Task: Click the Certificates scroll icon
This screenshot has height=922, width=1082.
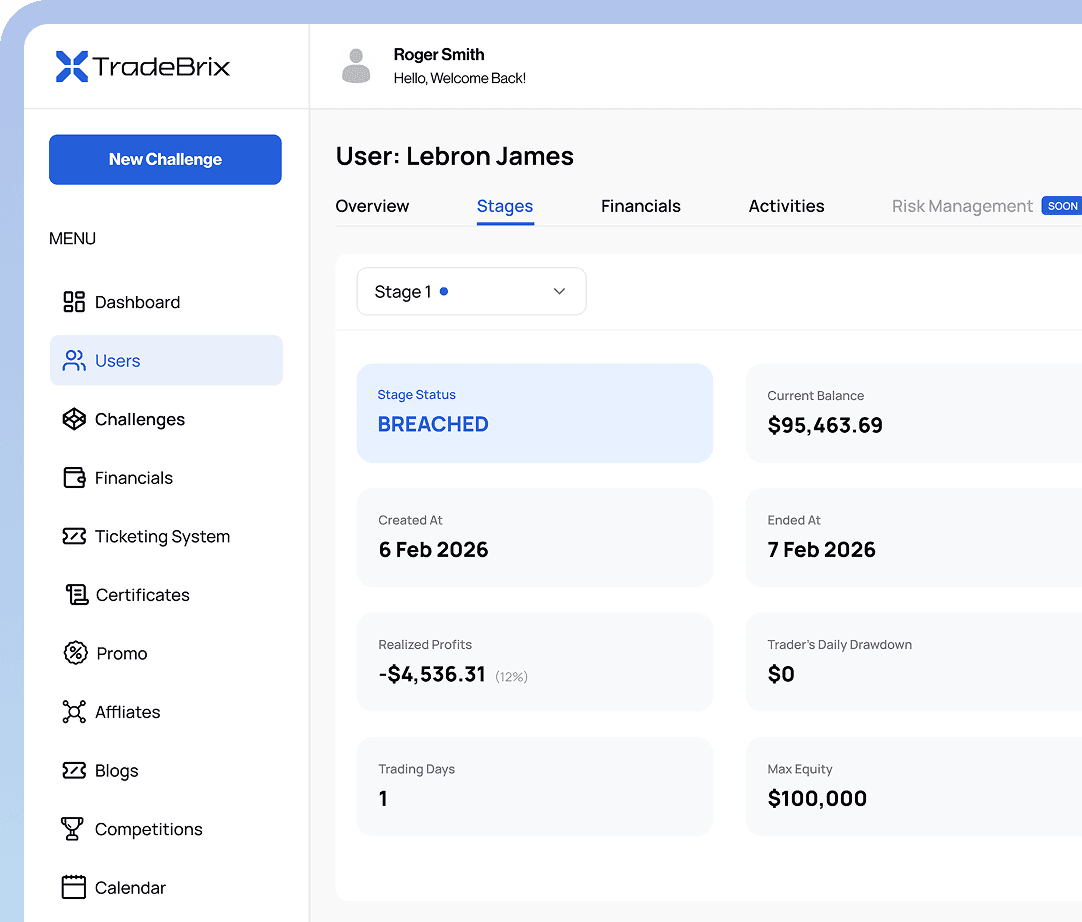Action: tap(76, 595)
